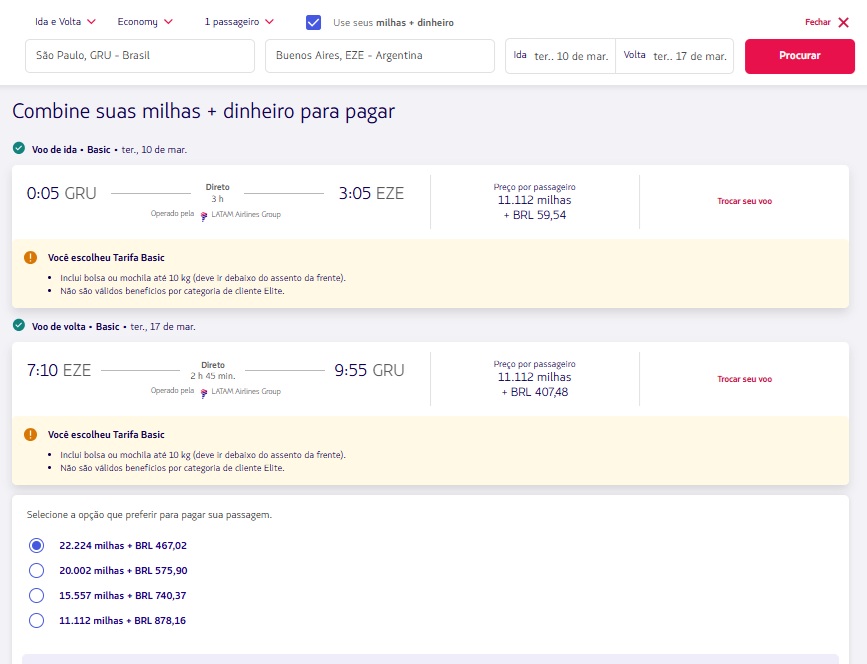Select 20.002 milhas + BRL 575,90 option
The height and width of the screenshot is (664, 867).
(37, 570)
